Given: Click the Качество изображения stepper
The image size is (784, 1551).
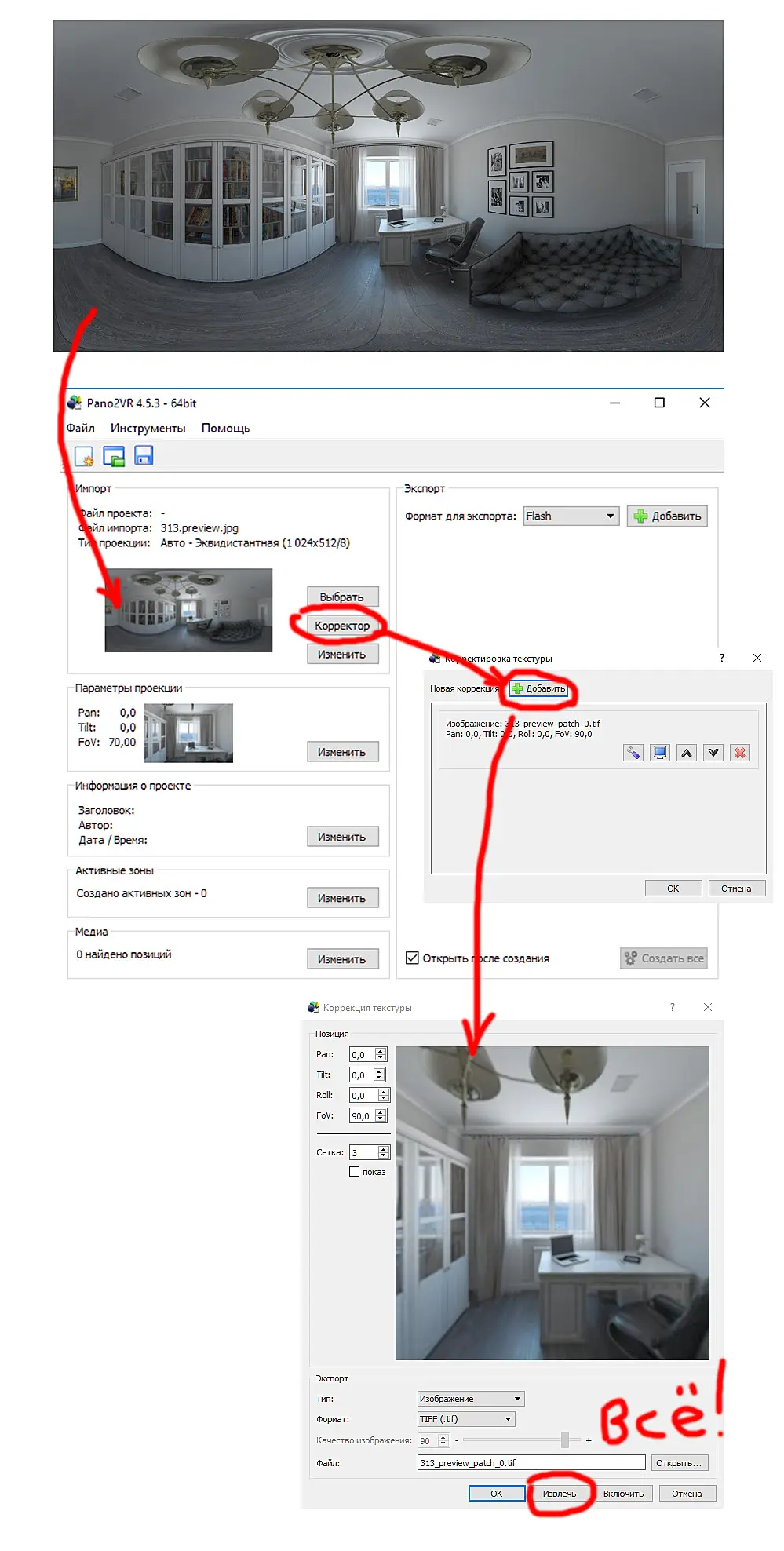Looking at the screenshot, I should (443, 1440).
